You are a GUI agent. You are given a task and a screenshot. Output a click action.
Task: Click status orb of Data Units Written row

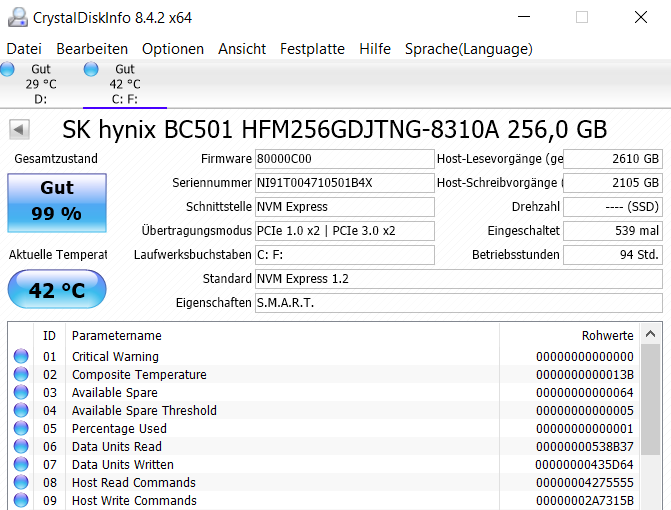click(21, 464)
